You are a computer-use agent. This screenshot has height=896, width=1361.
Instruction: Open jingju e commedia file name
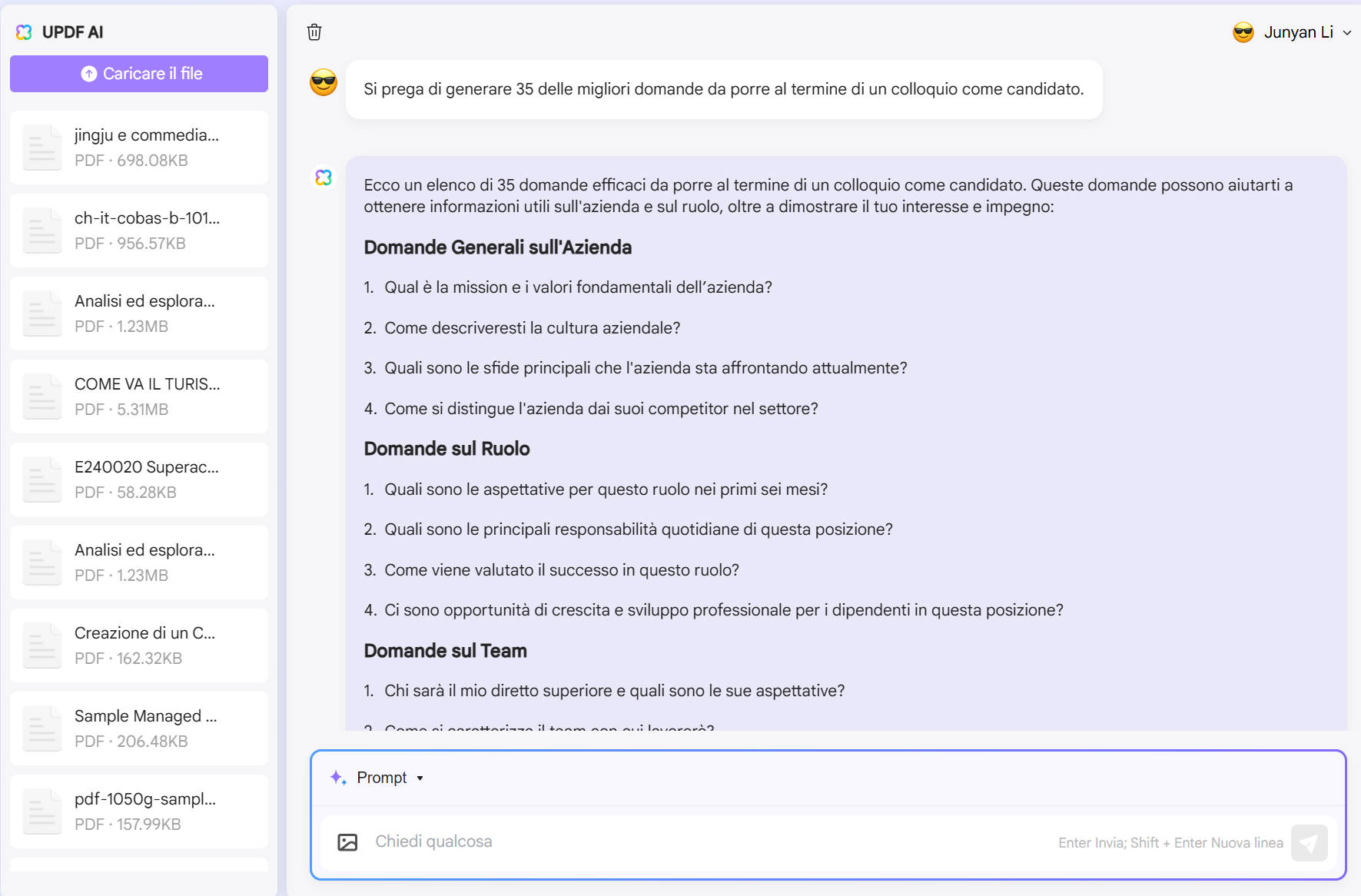146,135
